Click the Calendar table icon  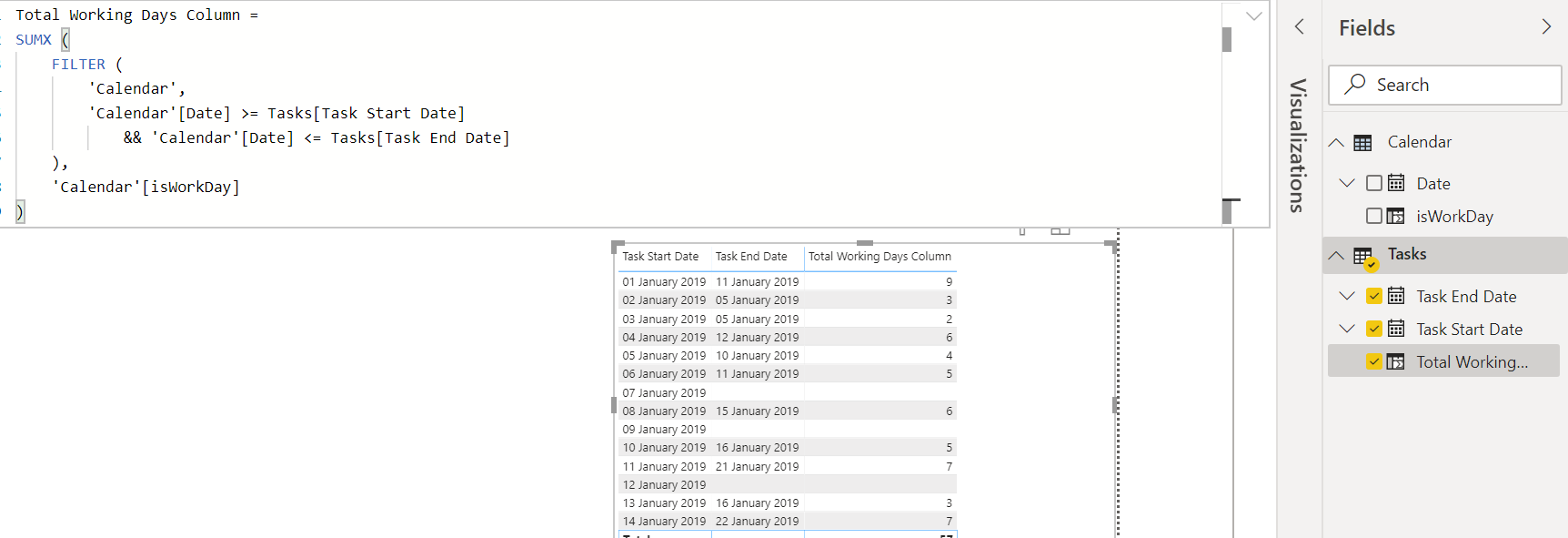pos(1362,143)
